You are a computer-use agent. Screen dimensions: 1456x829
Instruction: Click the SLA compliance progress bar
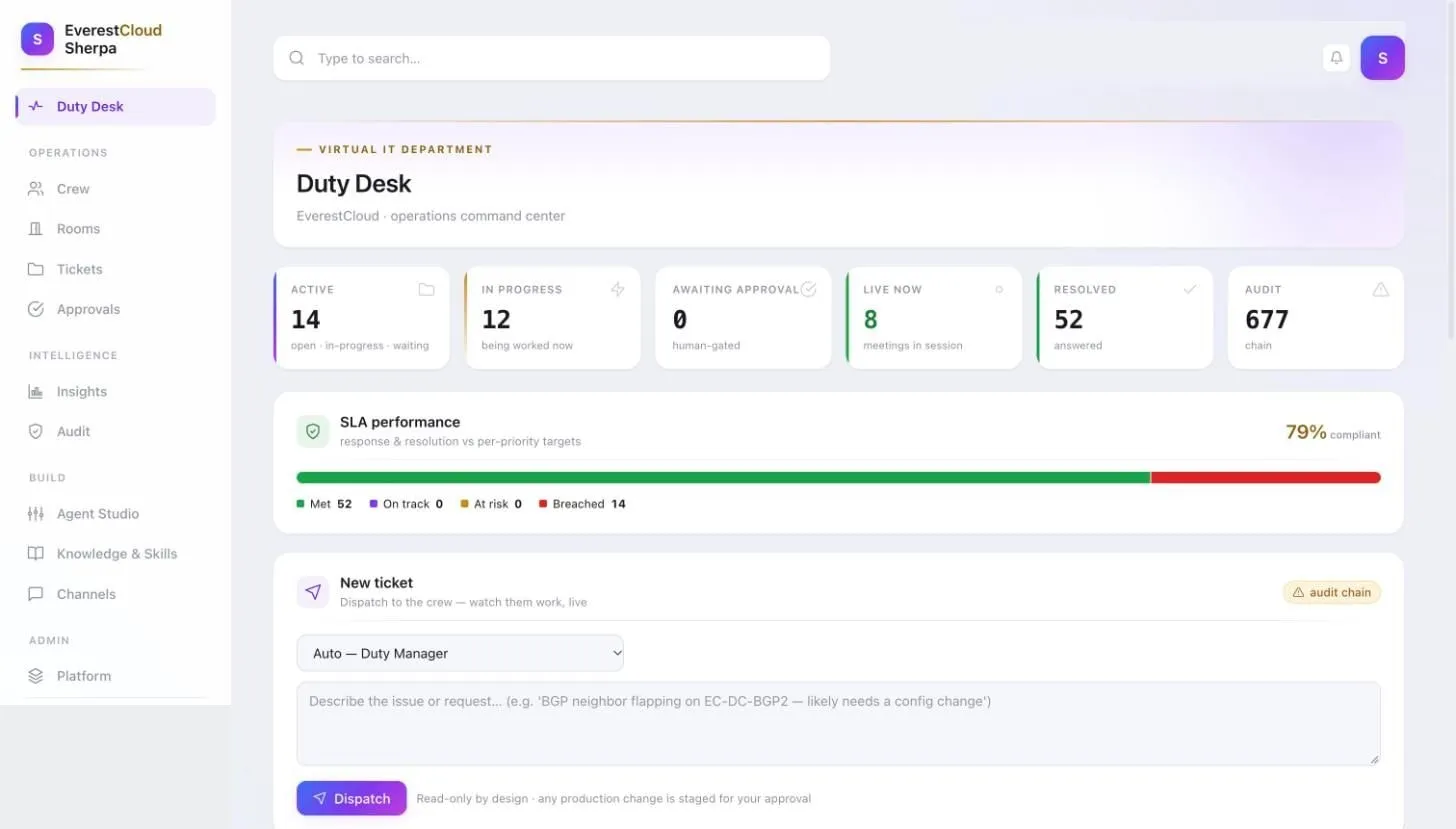tap(839, 478)
